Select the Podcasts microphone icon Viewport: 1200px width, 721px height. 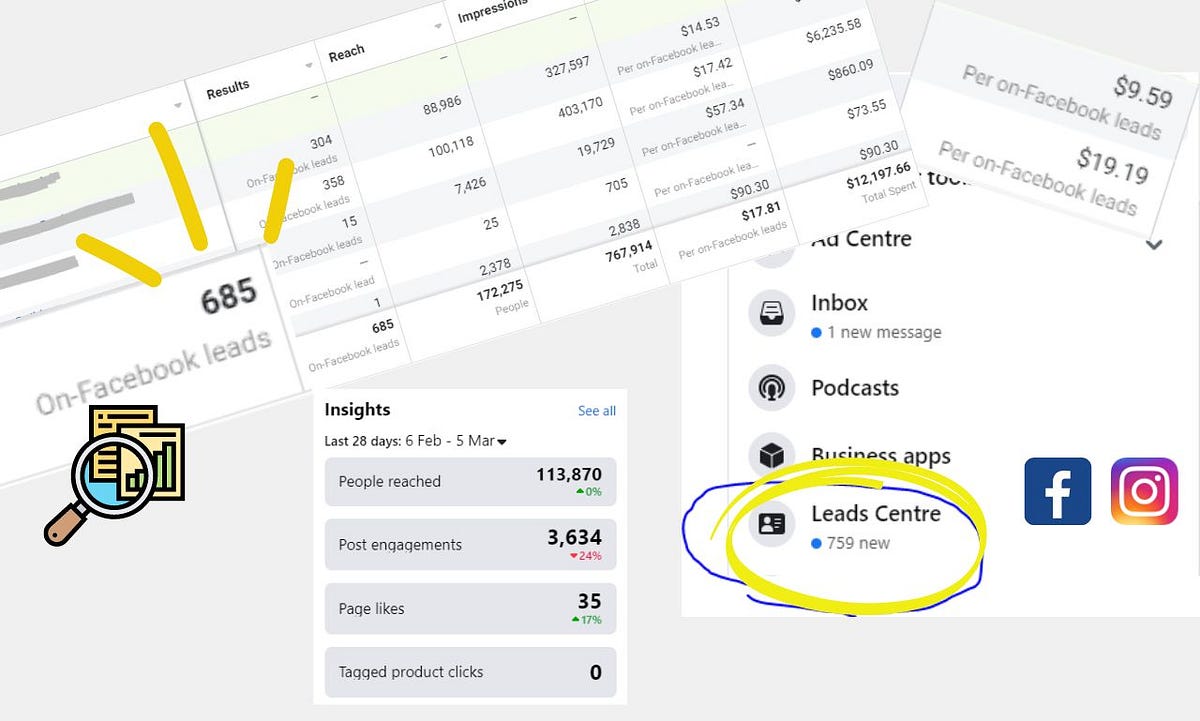[770, 388]
